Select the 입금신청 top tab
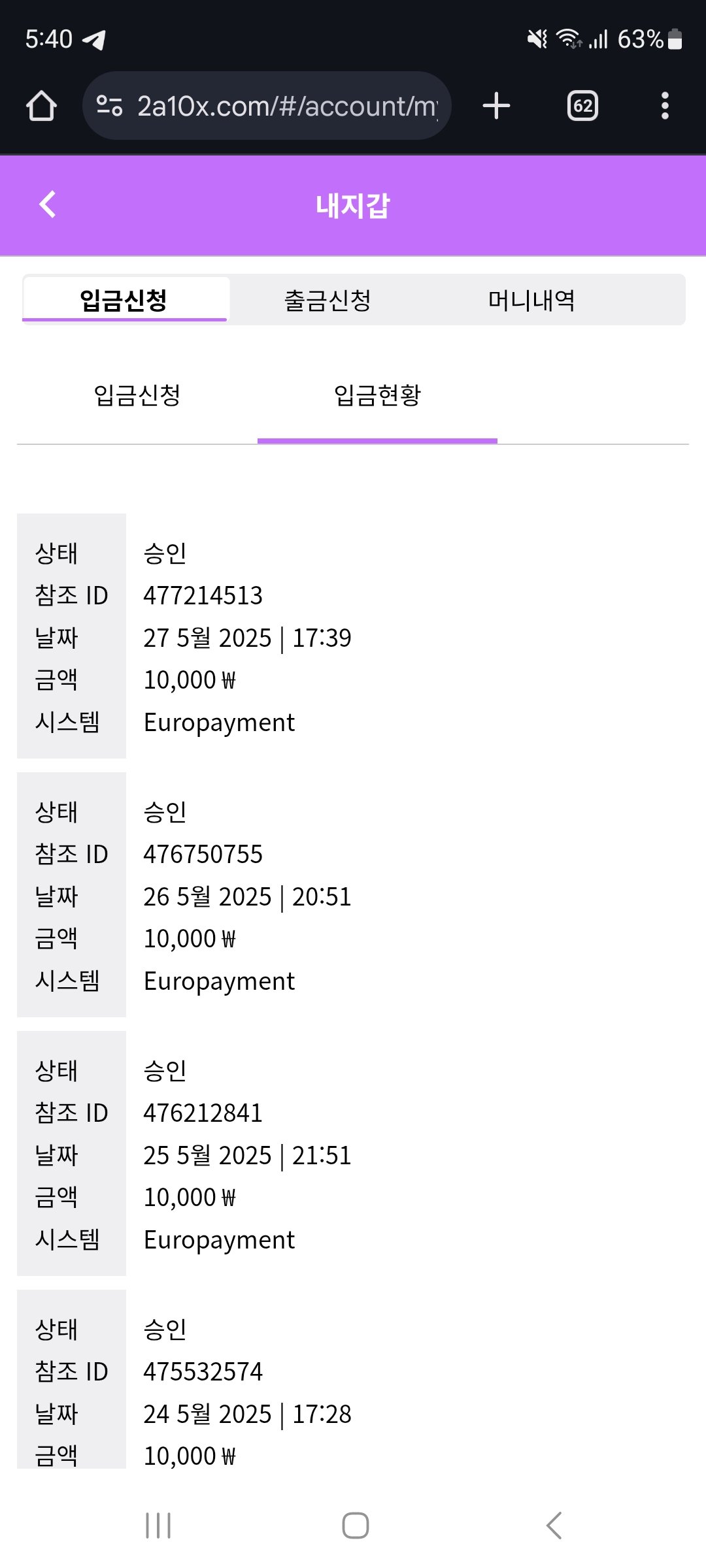 (124, 301)
